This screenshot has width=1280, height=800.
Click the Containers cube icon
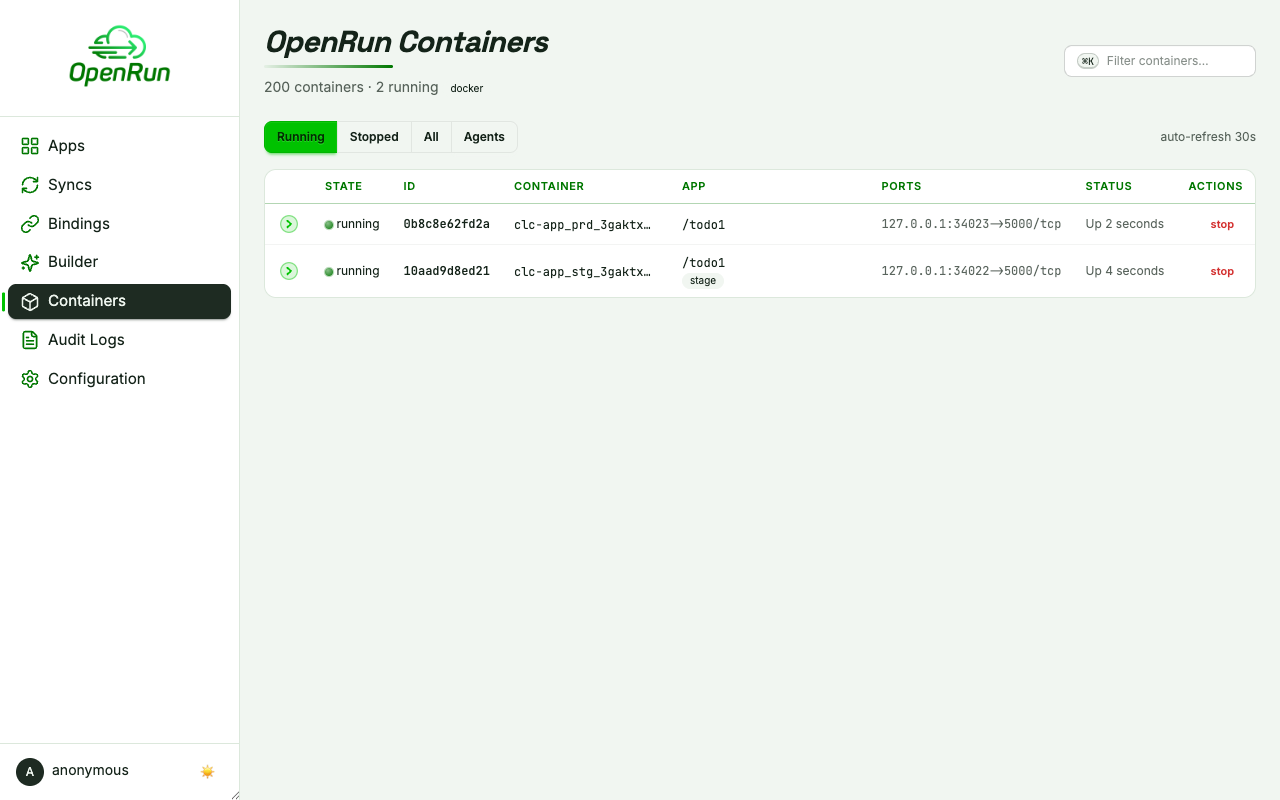[30, 301]
